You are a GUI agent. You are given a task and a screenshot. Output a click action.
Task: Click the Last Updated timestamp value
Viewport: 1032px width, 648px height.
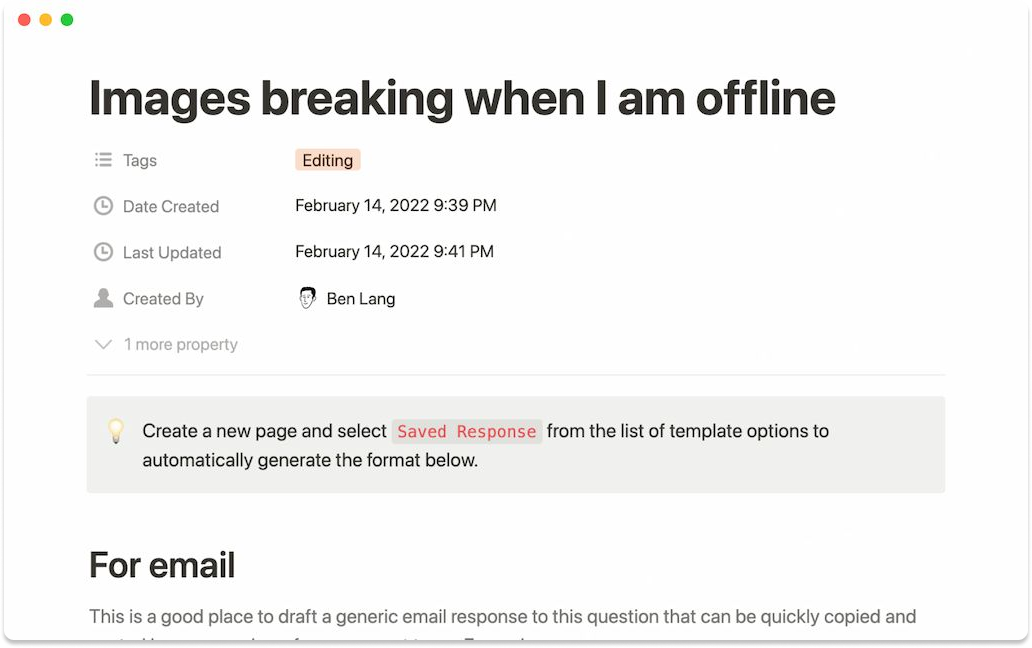394,252
